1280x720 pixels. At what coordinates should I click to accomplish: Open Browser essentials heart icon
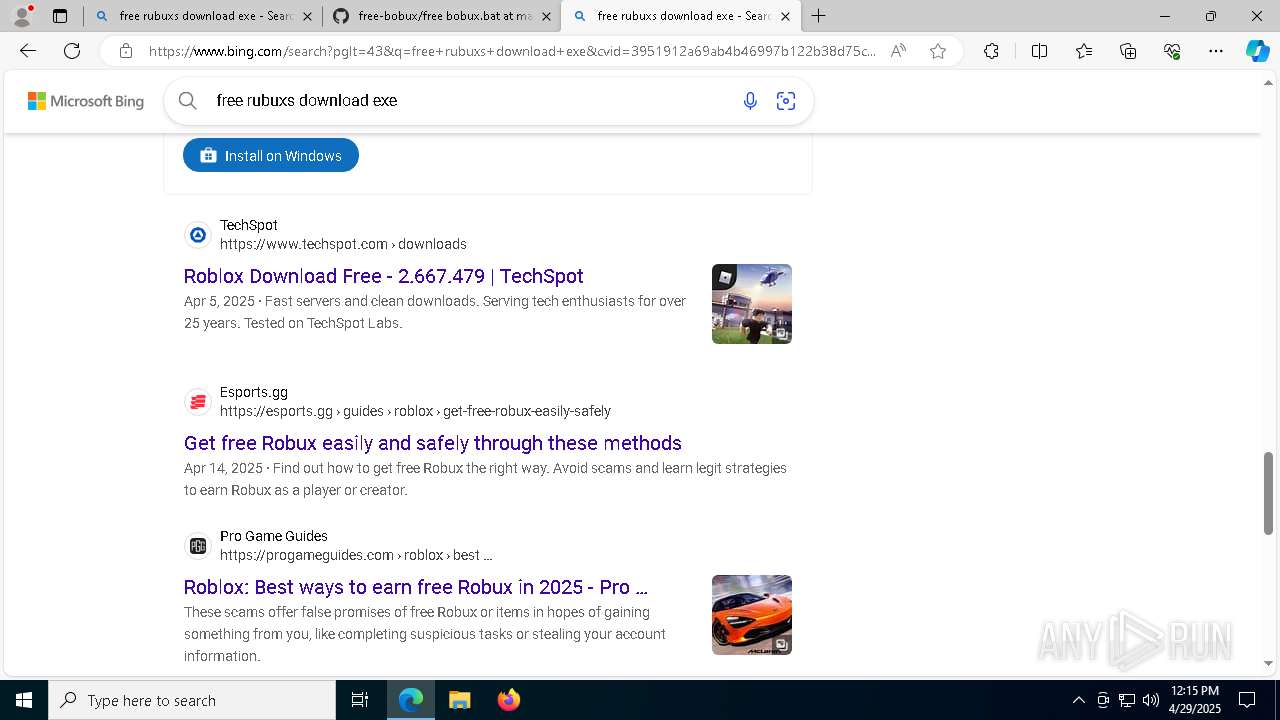(1172, 51)
